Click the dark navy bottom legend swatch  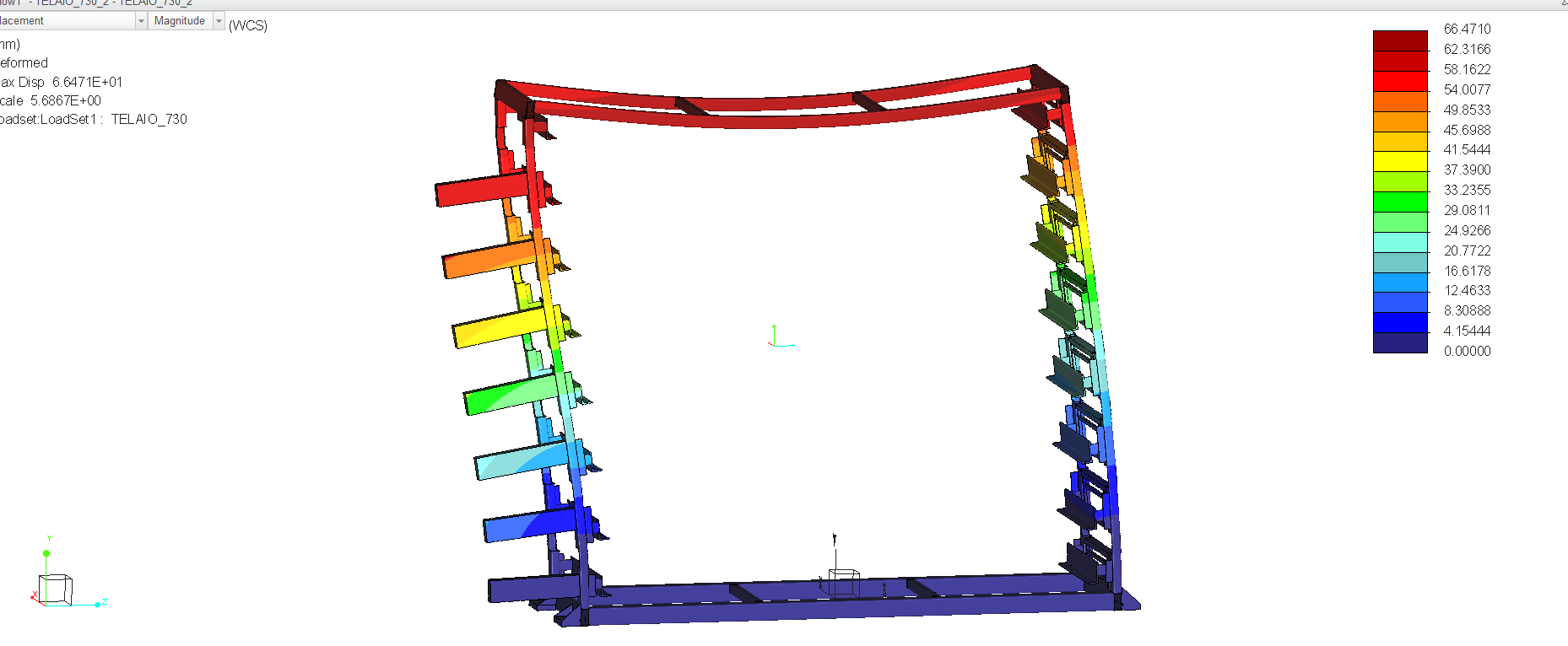click(x=1400, y=342)
